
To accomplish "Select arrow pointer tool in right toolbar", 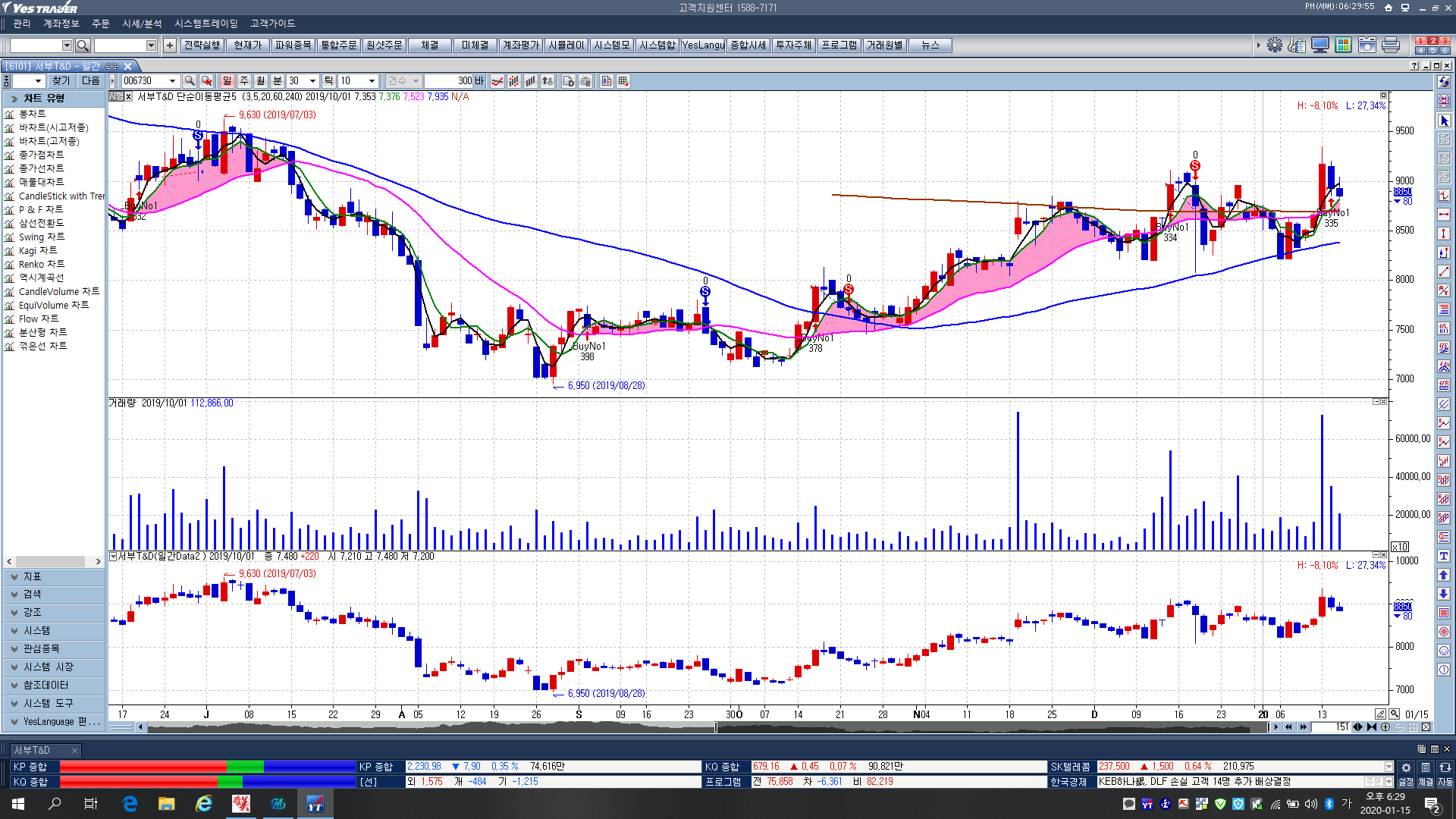I will pyautogui.click(x=1444, y=121).
